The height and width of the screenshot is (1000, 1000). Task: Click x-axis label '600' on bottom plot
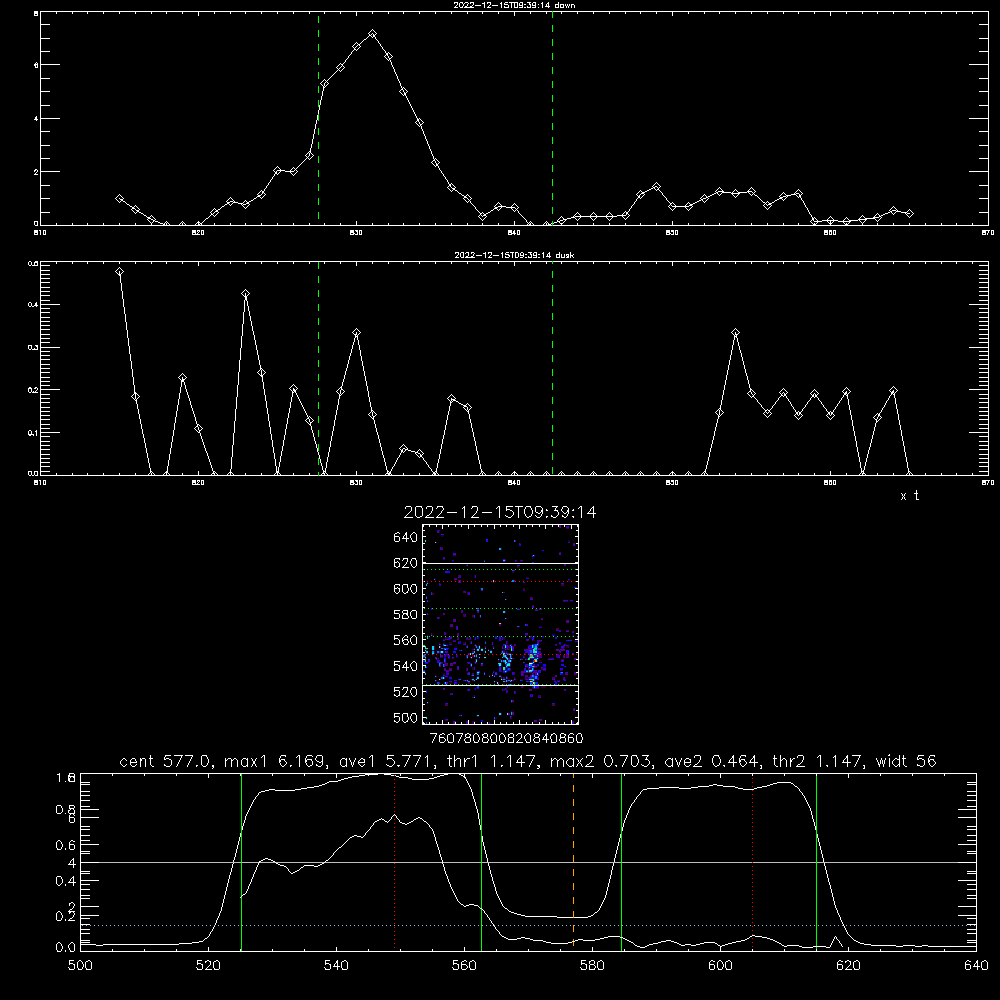coord(720,966)
